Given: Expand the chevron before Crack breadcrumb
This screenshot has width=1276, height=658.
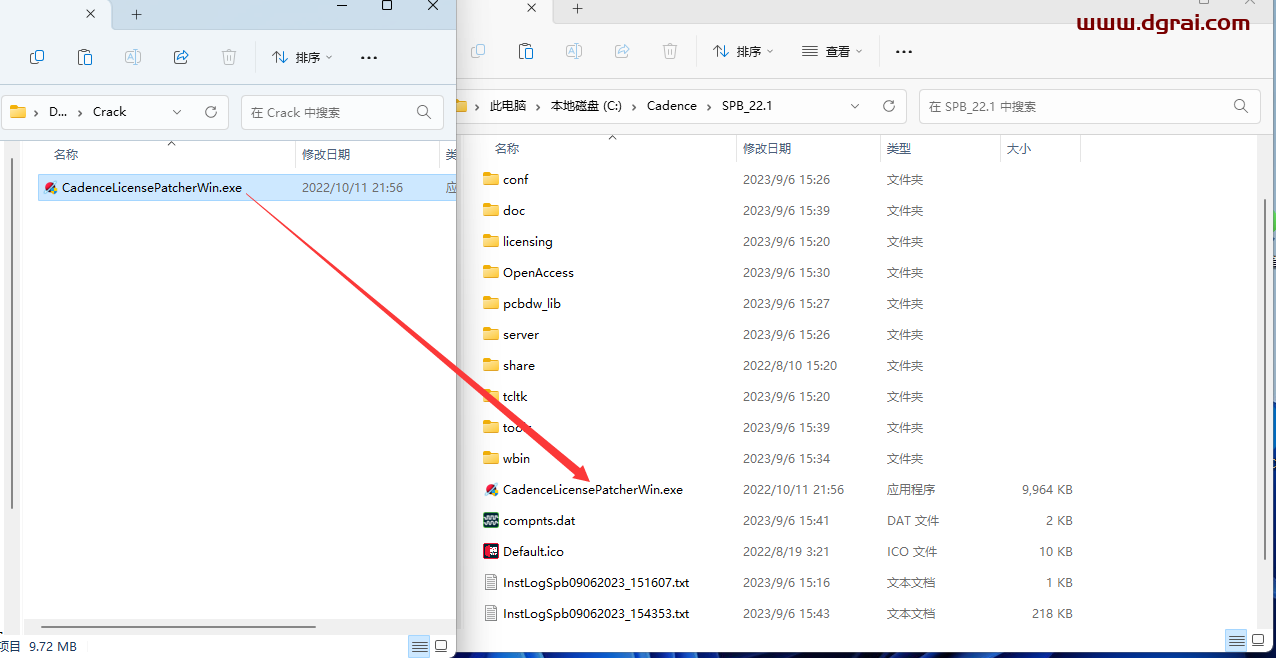Looking at the screenshot, I should click(82, 112).
